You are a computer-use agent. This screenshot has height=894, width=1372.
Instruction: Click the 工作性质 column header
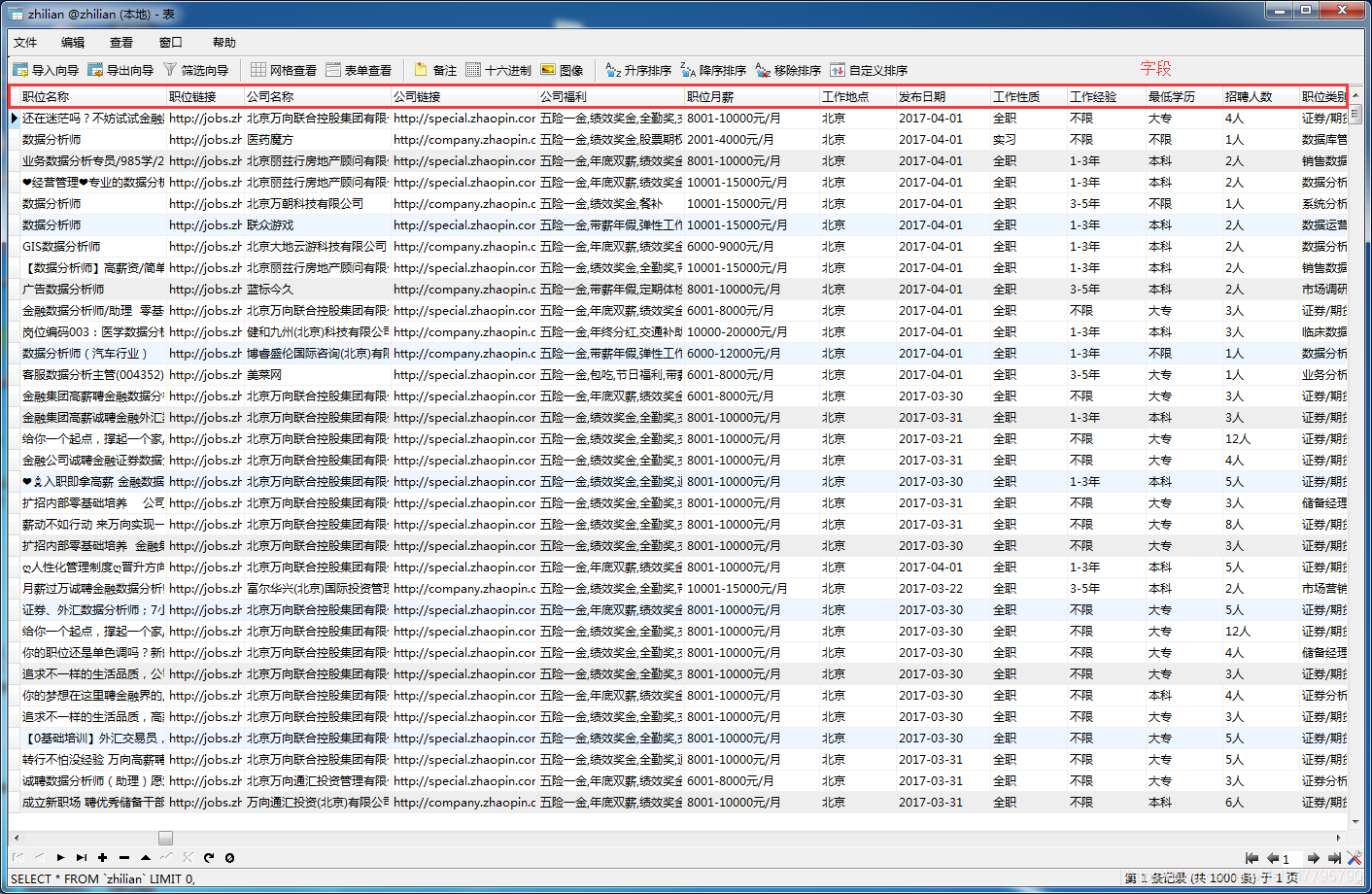tap(1029, 96)
